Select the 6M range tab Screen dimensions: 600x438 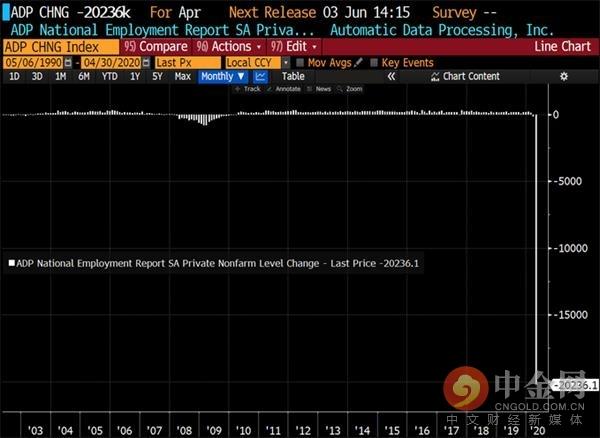pos(84,77)
